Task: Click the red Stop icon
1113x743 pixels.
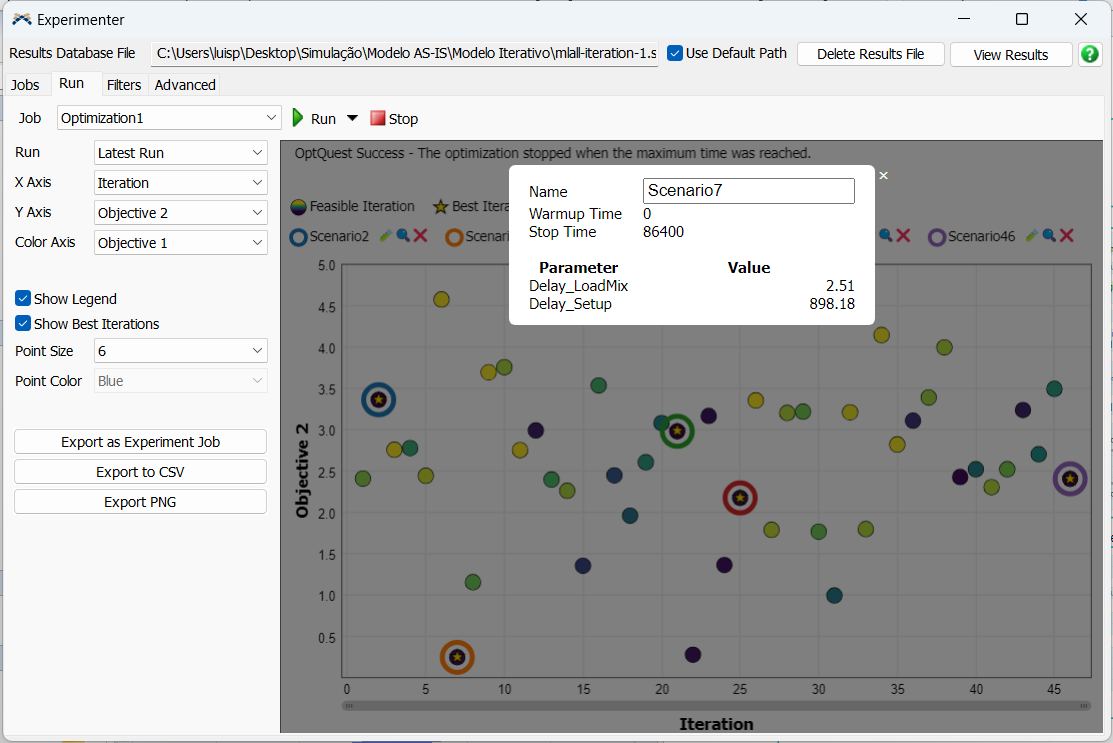Action: pos(377,118)
